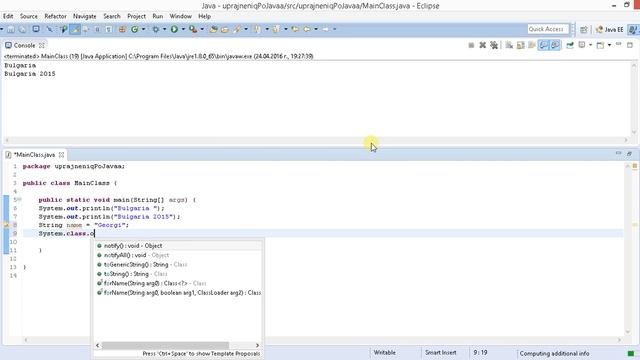Image resolution: width=640 pixels, height=360 pixels.
Task: Click Smart Insert in the status bar
Action: [x=440, y=353]
